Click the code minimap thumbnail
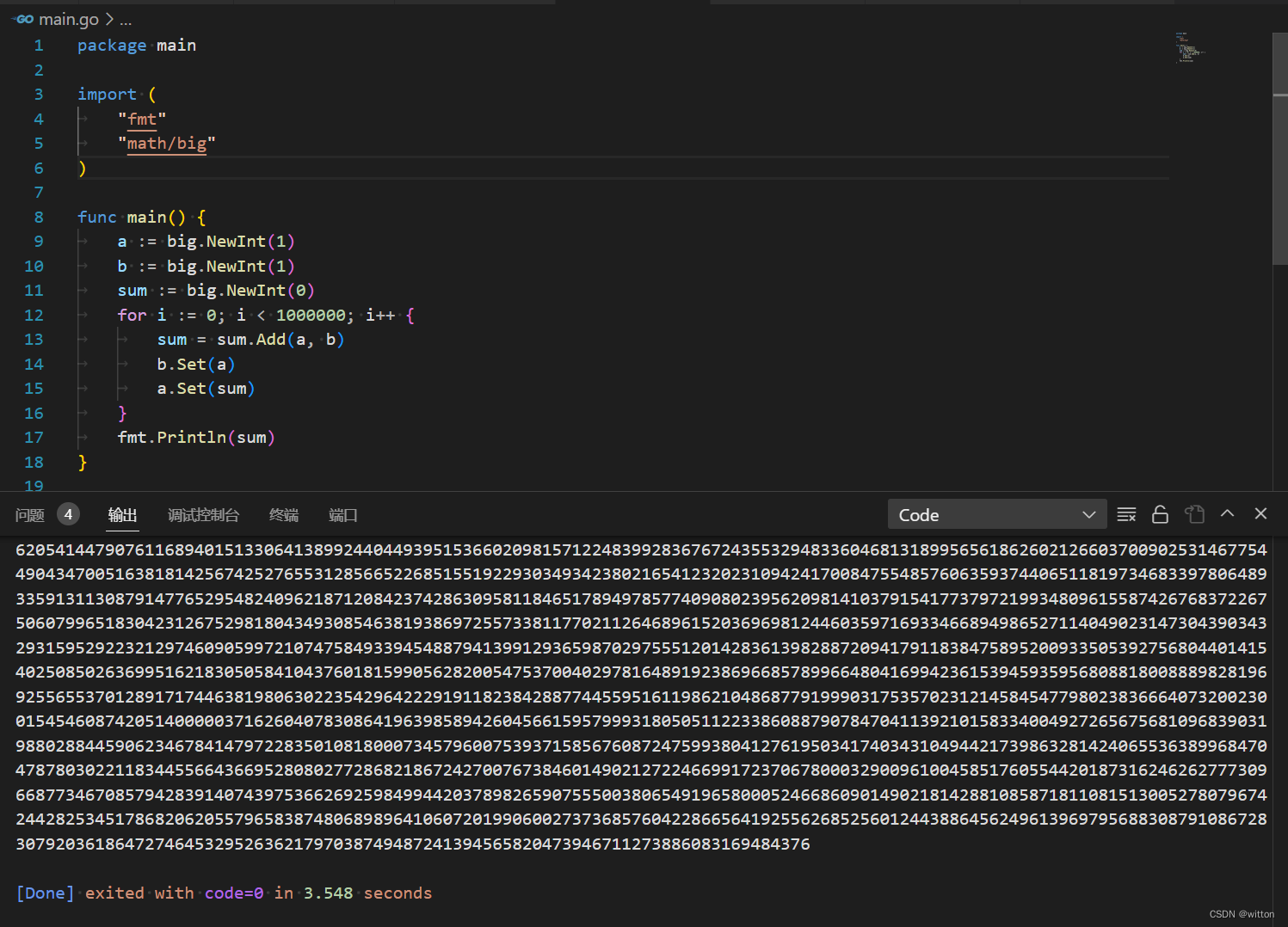 tap(1189, 47)
